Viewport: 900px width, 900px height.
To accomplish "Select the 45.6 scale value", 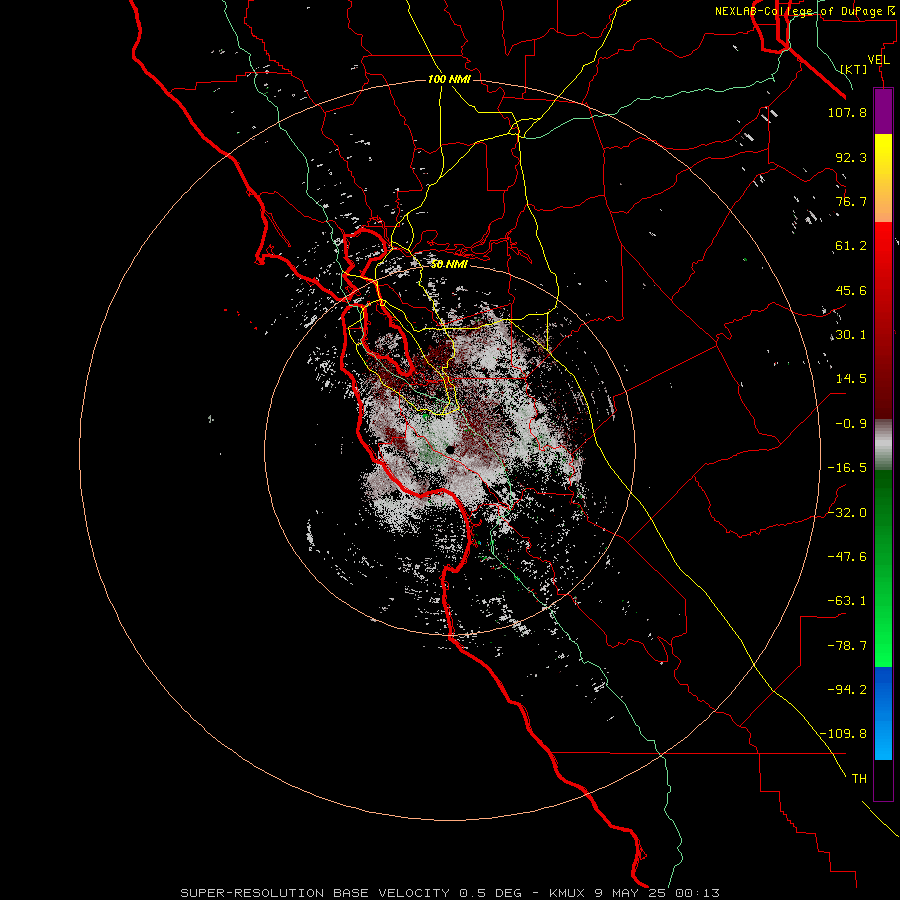I will 851,290.
